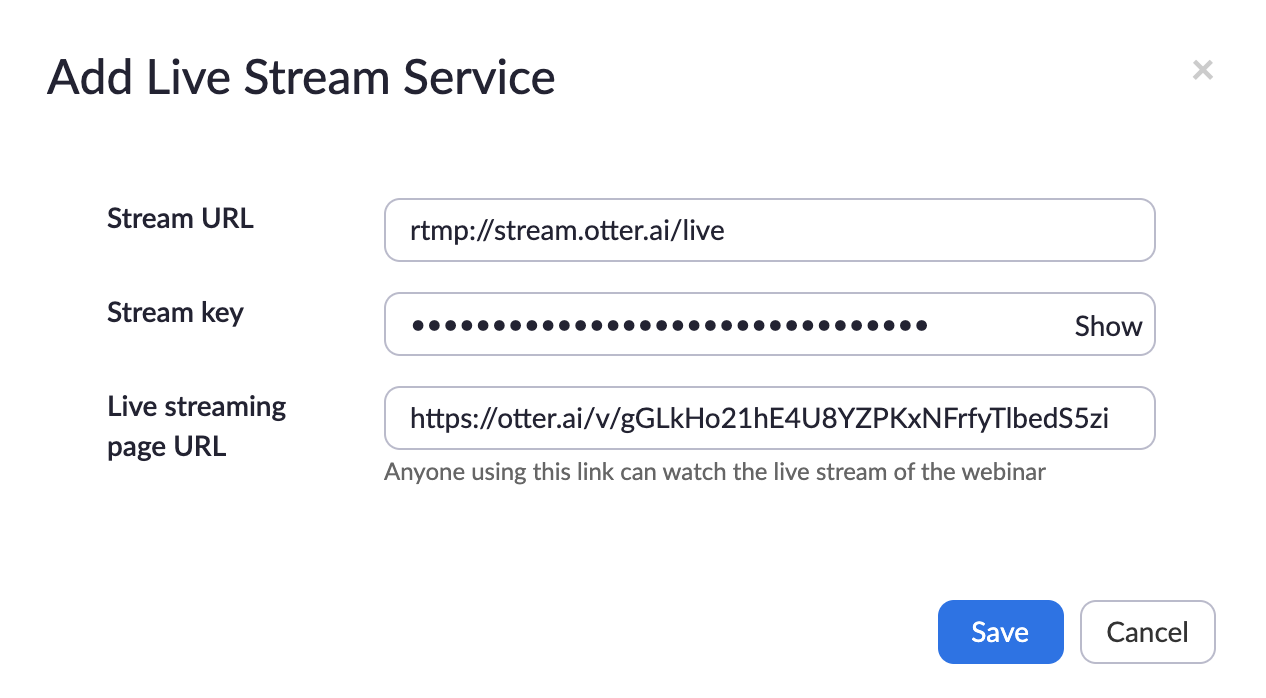Screen dimensions: 1266x698
Task: Toggle stream key visibility
Action: 1108,326
